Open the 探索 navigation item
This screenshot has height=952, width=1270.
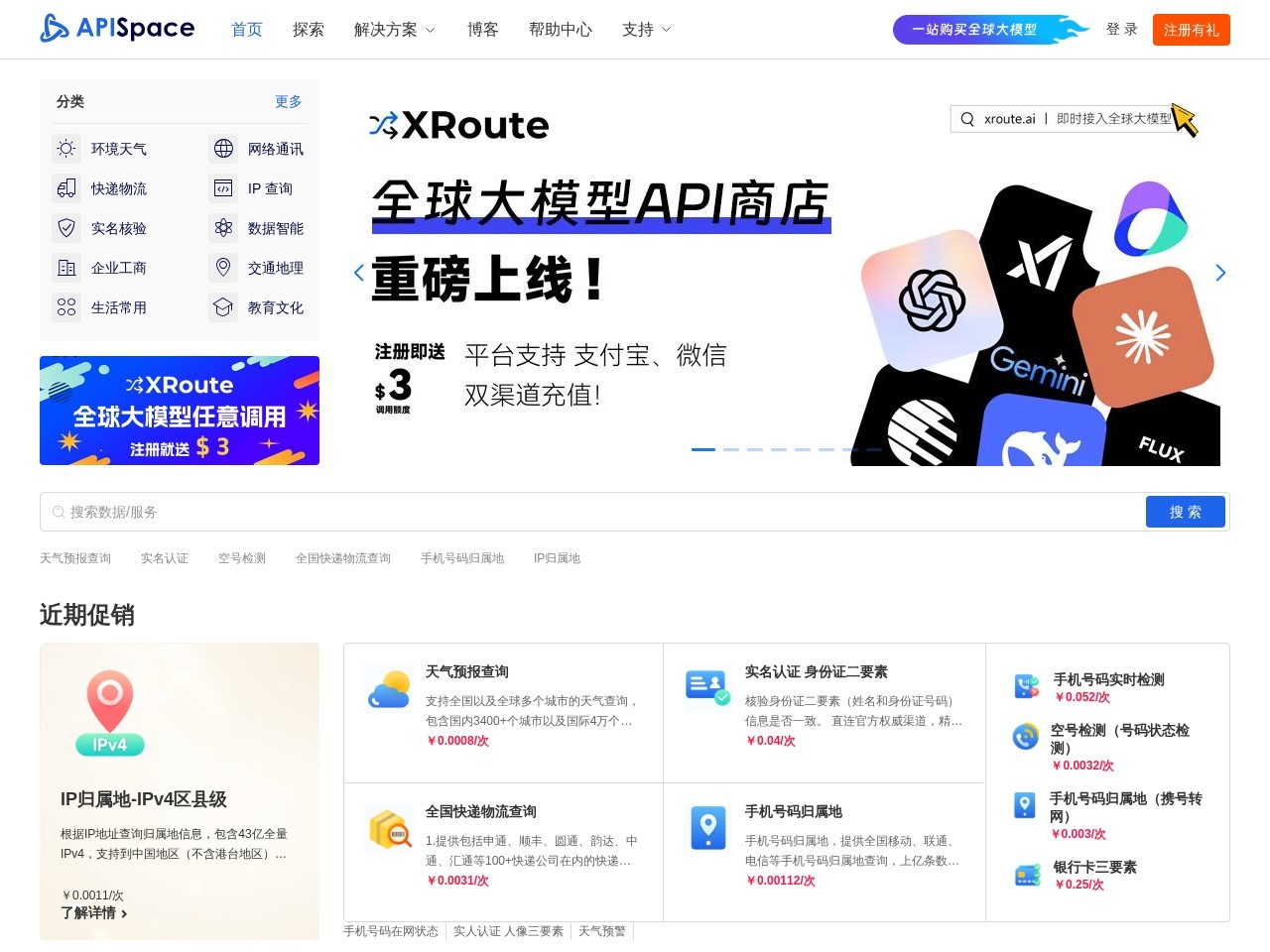(309, 30)
